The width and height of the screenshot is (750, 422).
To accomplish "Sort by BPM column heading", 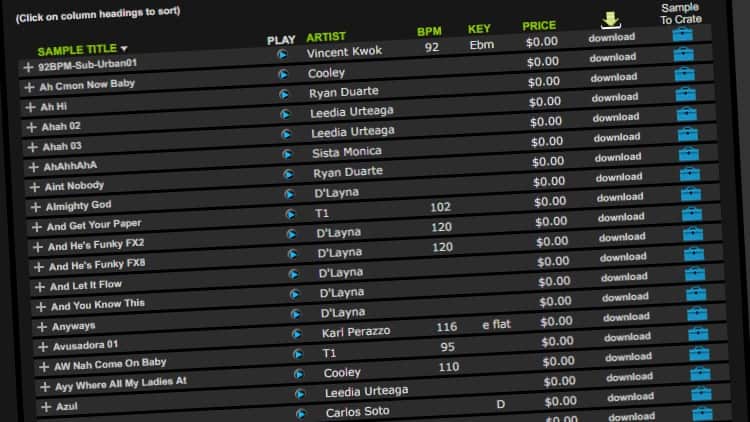I will coord(429,32).
